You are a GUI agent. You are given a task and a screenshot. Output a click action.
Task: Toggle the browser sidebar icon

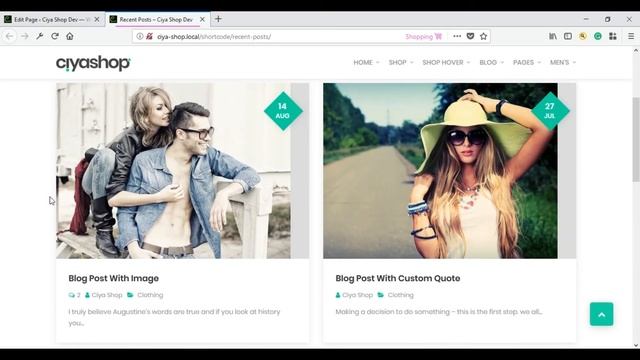568,36
